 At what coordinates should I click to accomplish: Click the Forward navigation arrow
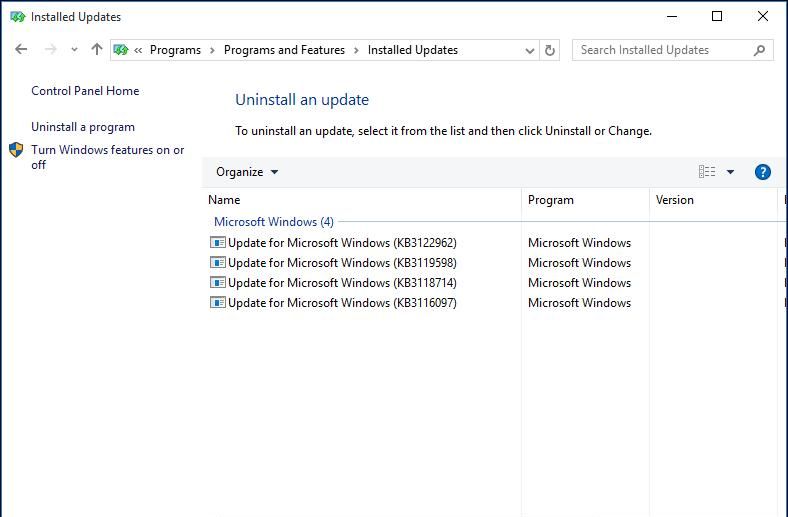51,49
